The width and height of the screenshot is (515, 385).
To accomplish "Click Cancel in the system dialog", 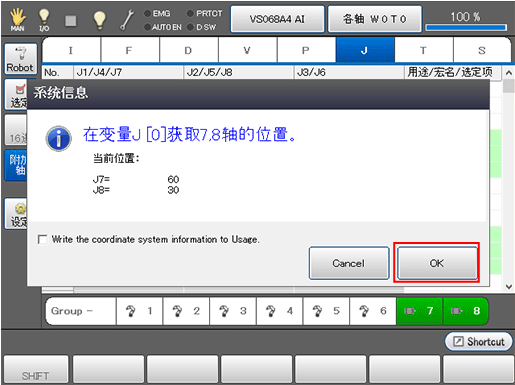I will tap(349, 263).
